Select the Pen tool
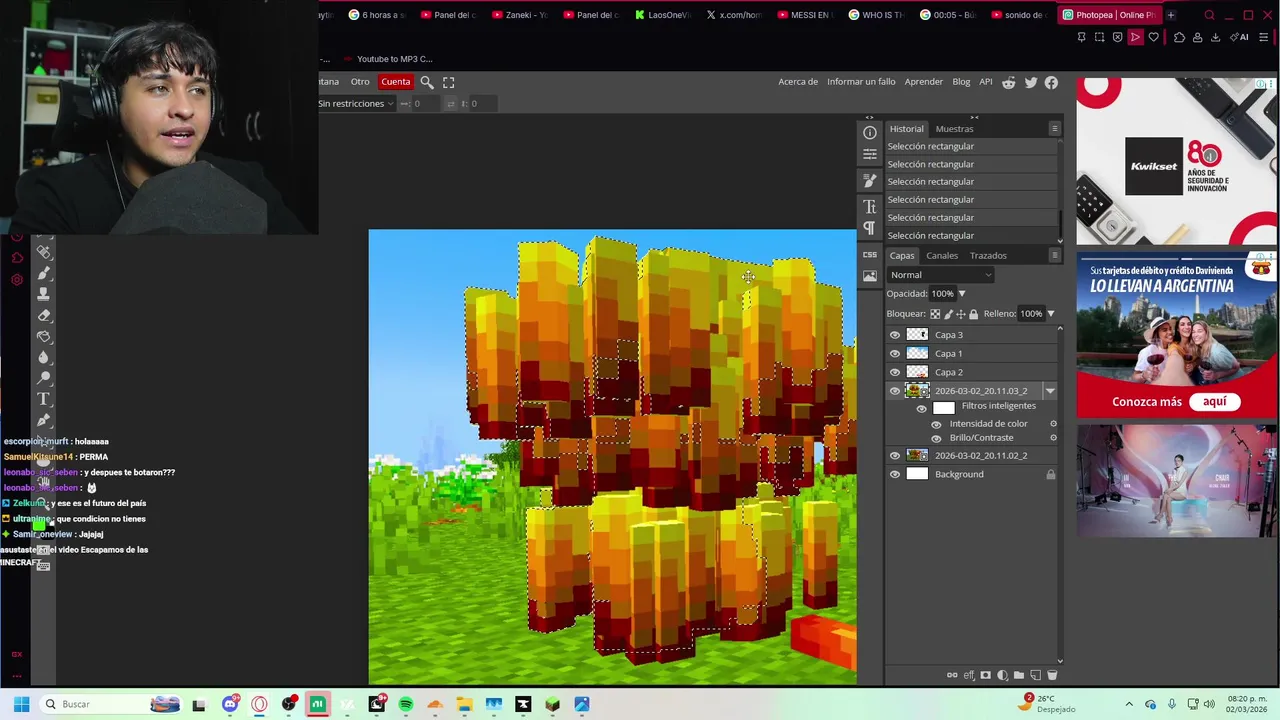The width and height of the screenshot is (1280, 720). [44, 420]
